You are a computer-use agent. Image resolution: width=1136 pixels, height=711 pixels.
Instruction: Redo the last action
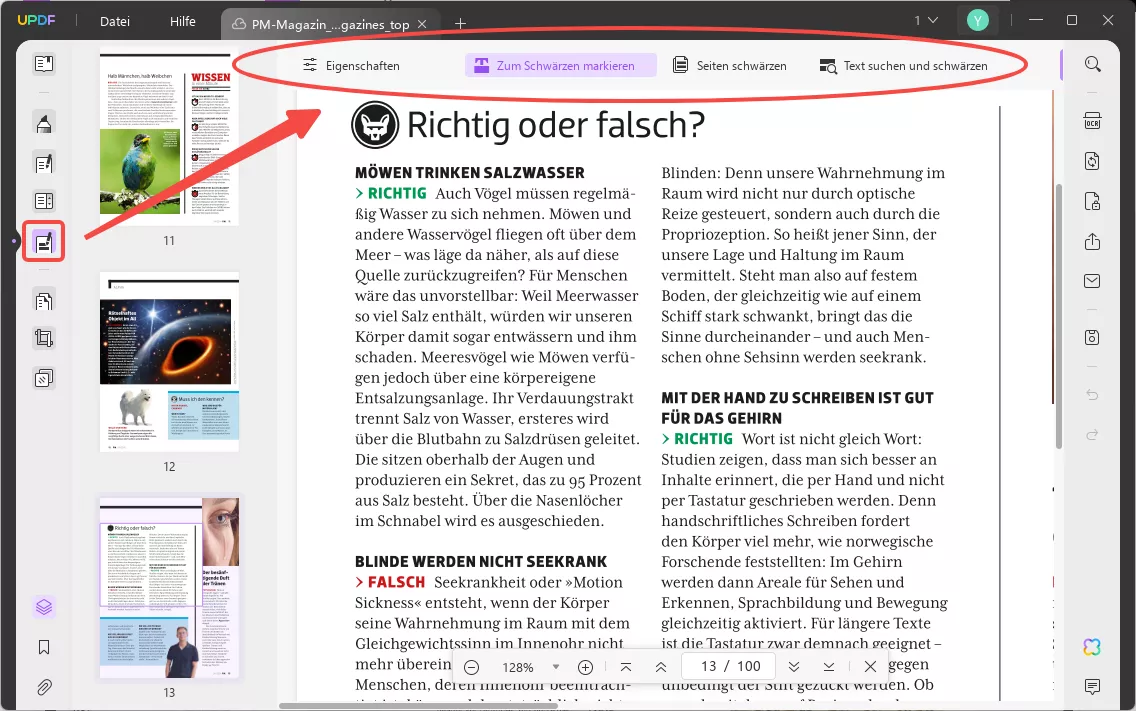[x=1093, y=434]
